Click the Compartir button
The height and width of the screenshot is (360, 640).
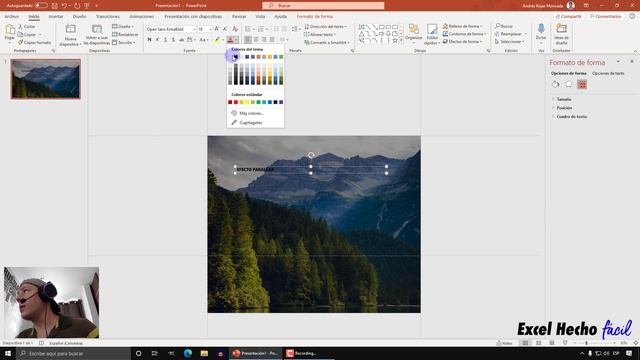[568, 16]
